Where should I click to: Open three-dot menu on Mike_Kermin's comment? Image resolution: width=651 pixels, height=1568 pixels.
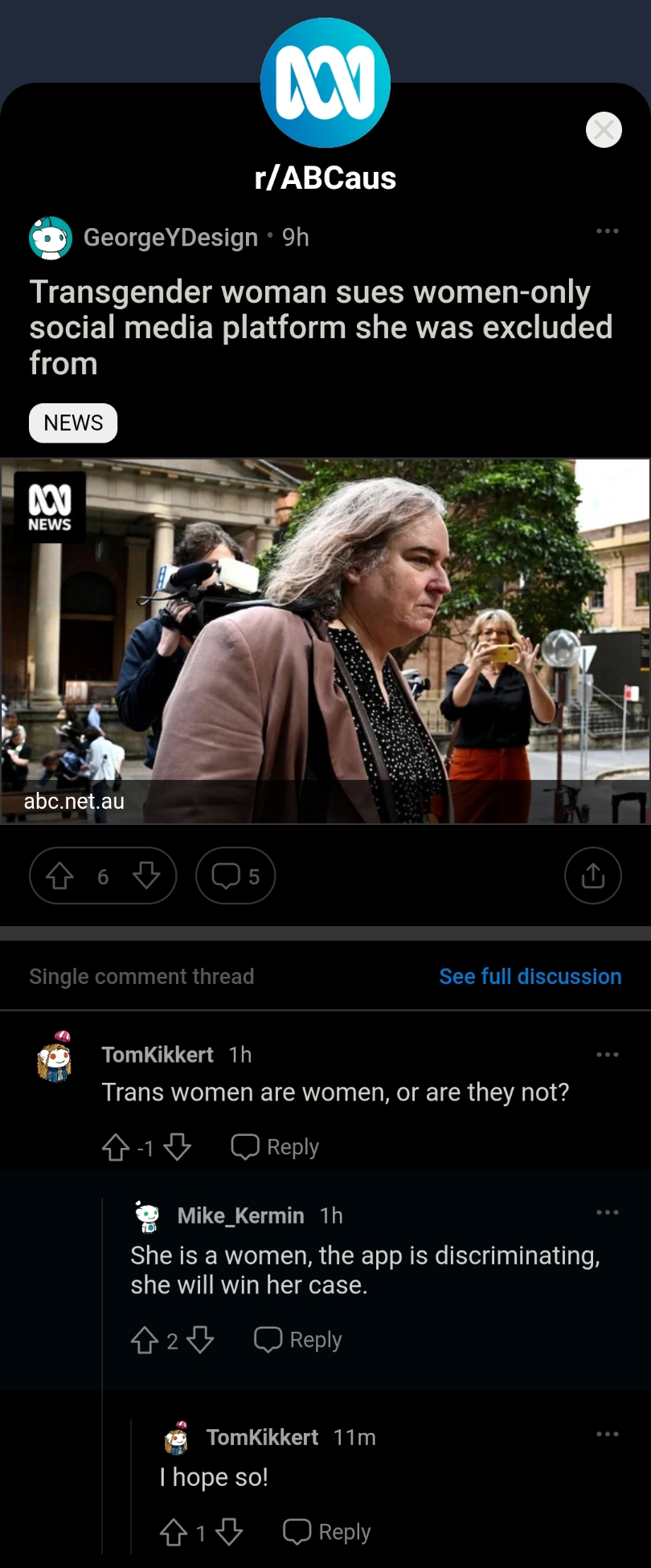(x=608, y=1212)
